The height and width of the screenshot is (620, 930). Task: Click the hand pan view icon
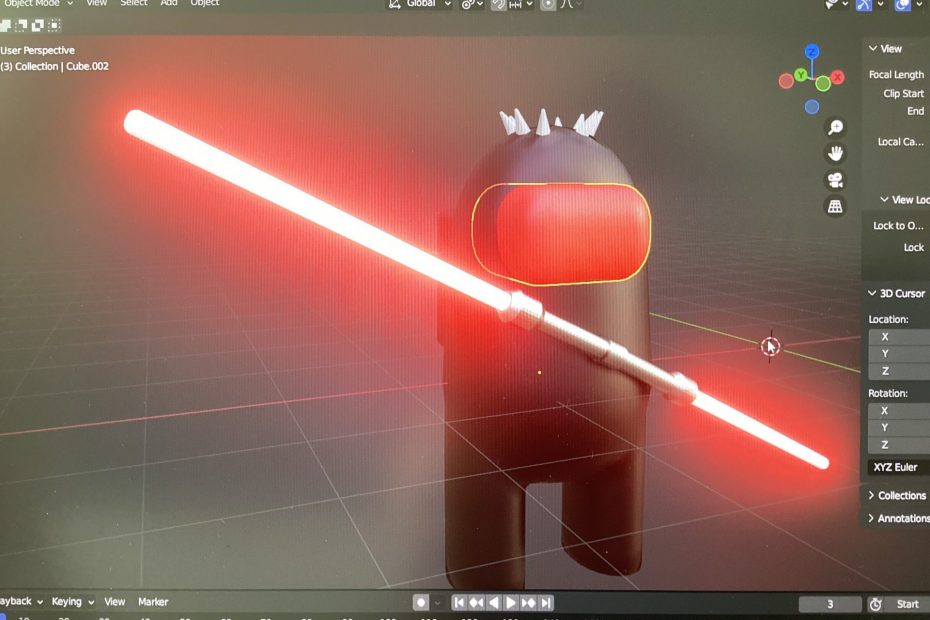point(835,154)
